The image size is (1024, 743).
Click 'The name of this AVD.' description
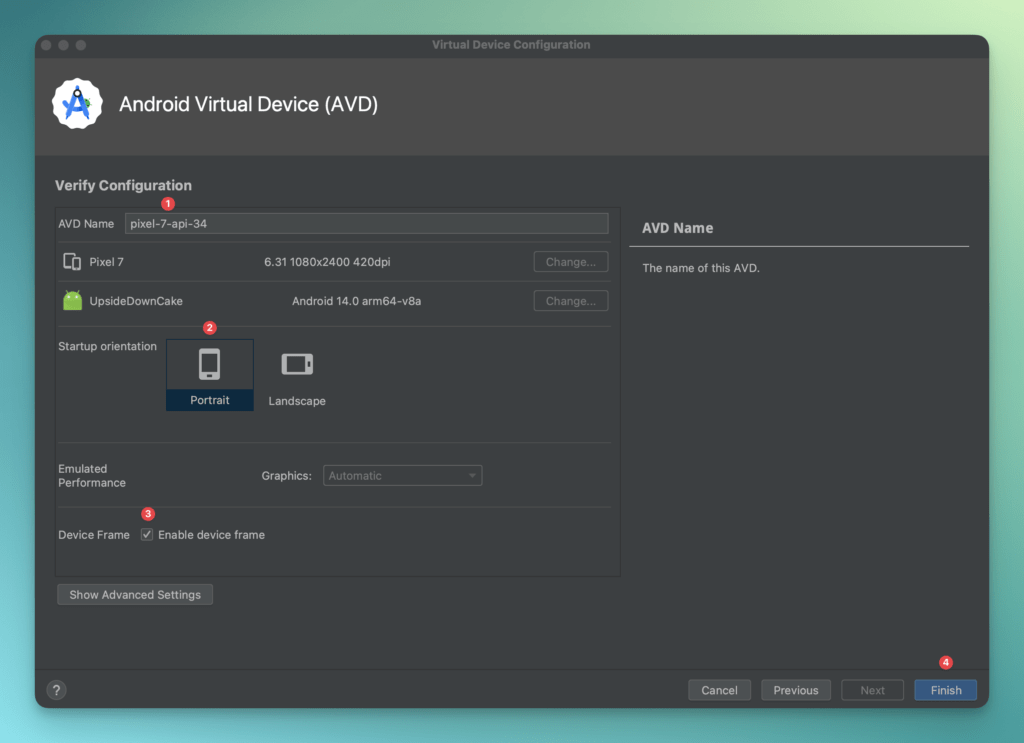click(x=701, y=268)
